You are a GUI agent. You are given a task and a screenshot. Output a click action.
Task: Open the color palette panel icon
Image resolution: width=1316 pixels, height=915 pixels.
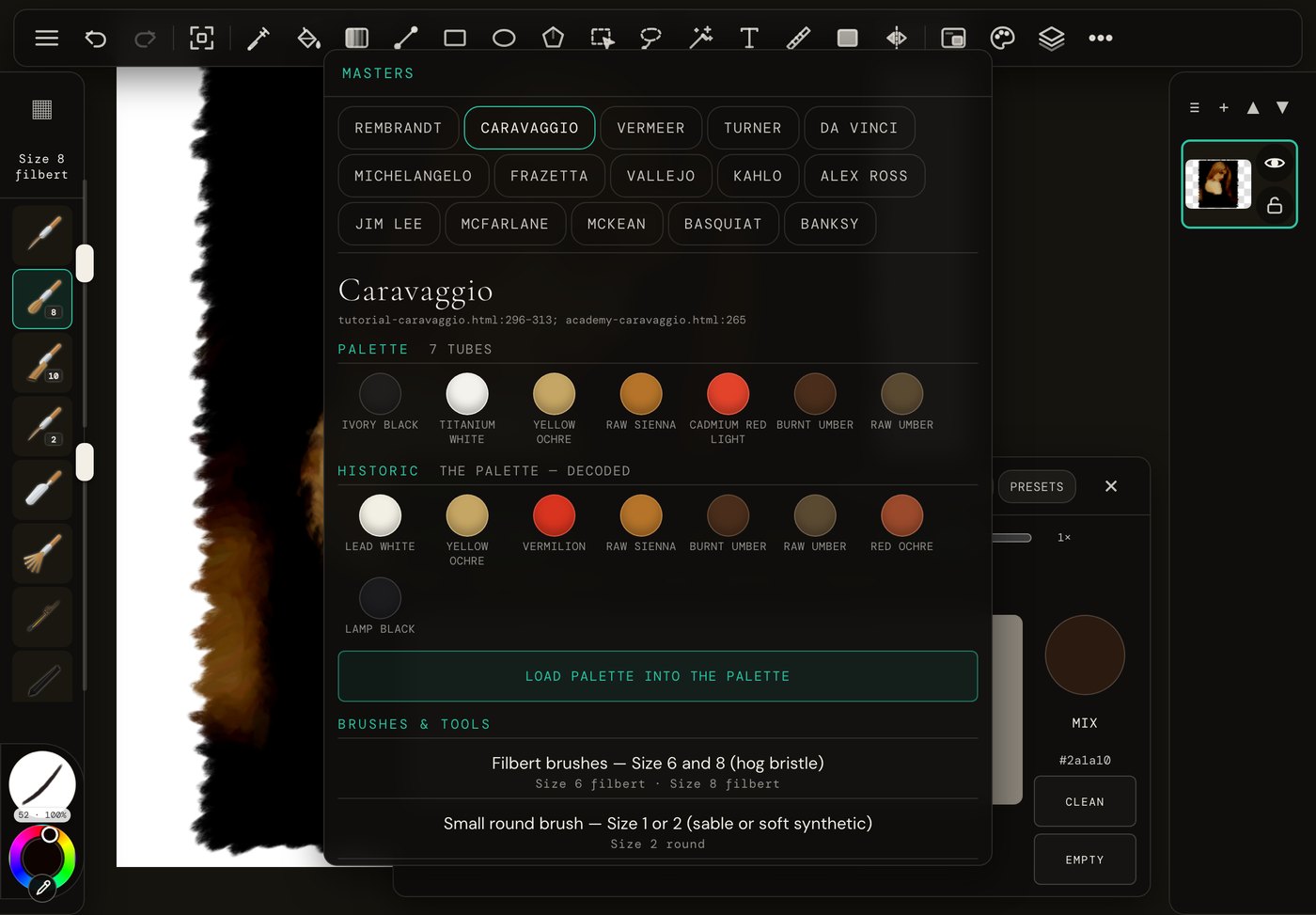(x=1002, y=38)
